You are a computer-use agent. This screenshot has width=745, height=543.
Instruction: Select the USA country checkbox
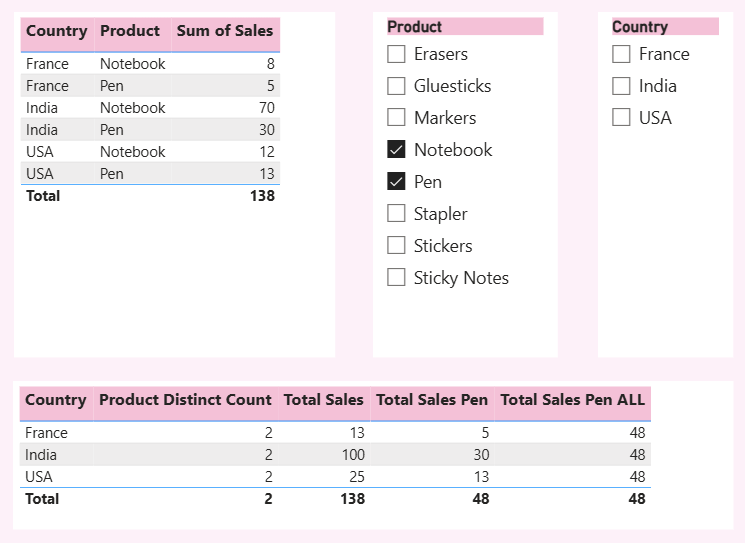point(622,118)
